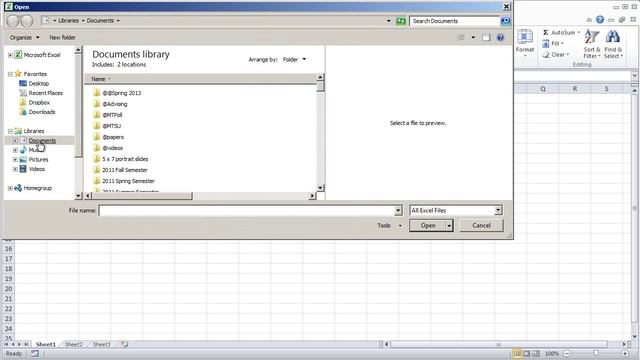Click Libraries in address bar path
The image size is (640, 360).
(68, 20)
